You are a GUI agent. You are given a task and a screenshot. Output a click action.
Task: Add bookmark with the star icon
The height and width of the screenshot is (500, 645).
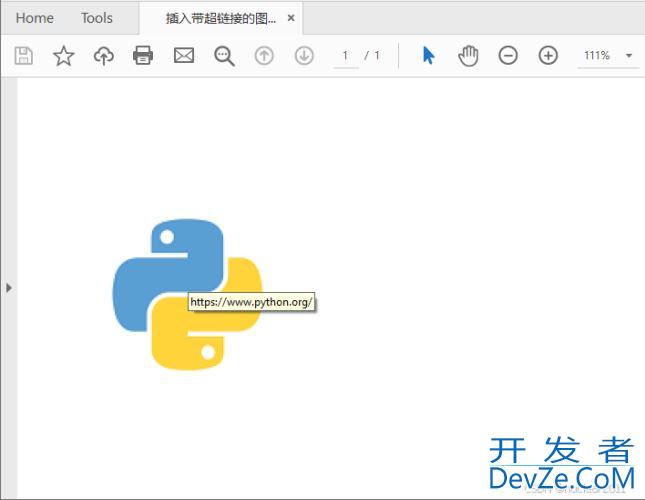click(64, 56)
